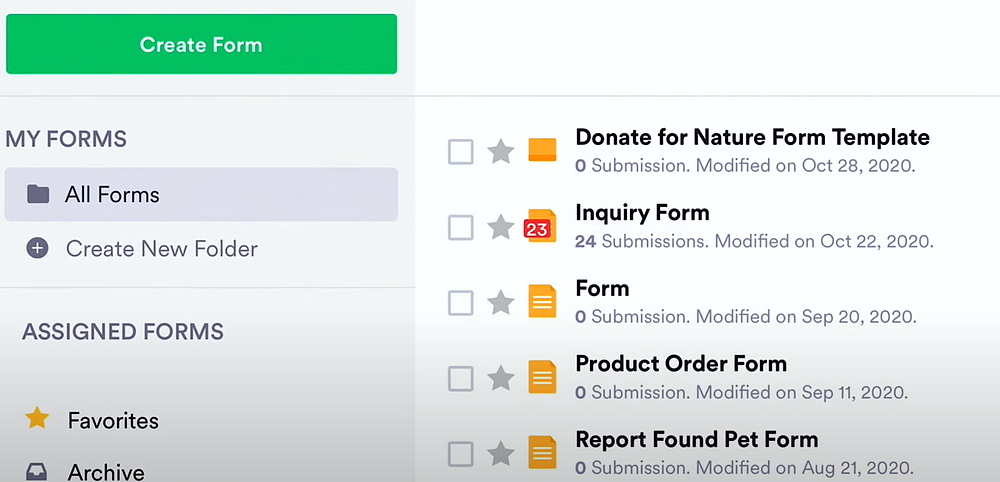The image size is (1000, 482).
Task: Star the Donate for Nature Form Template
Action: (500, 152)
